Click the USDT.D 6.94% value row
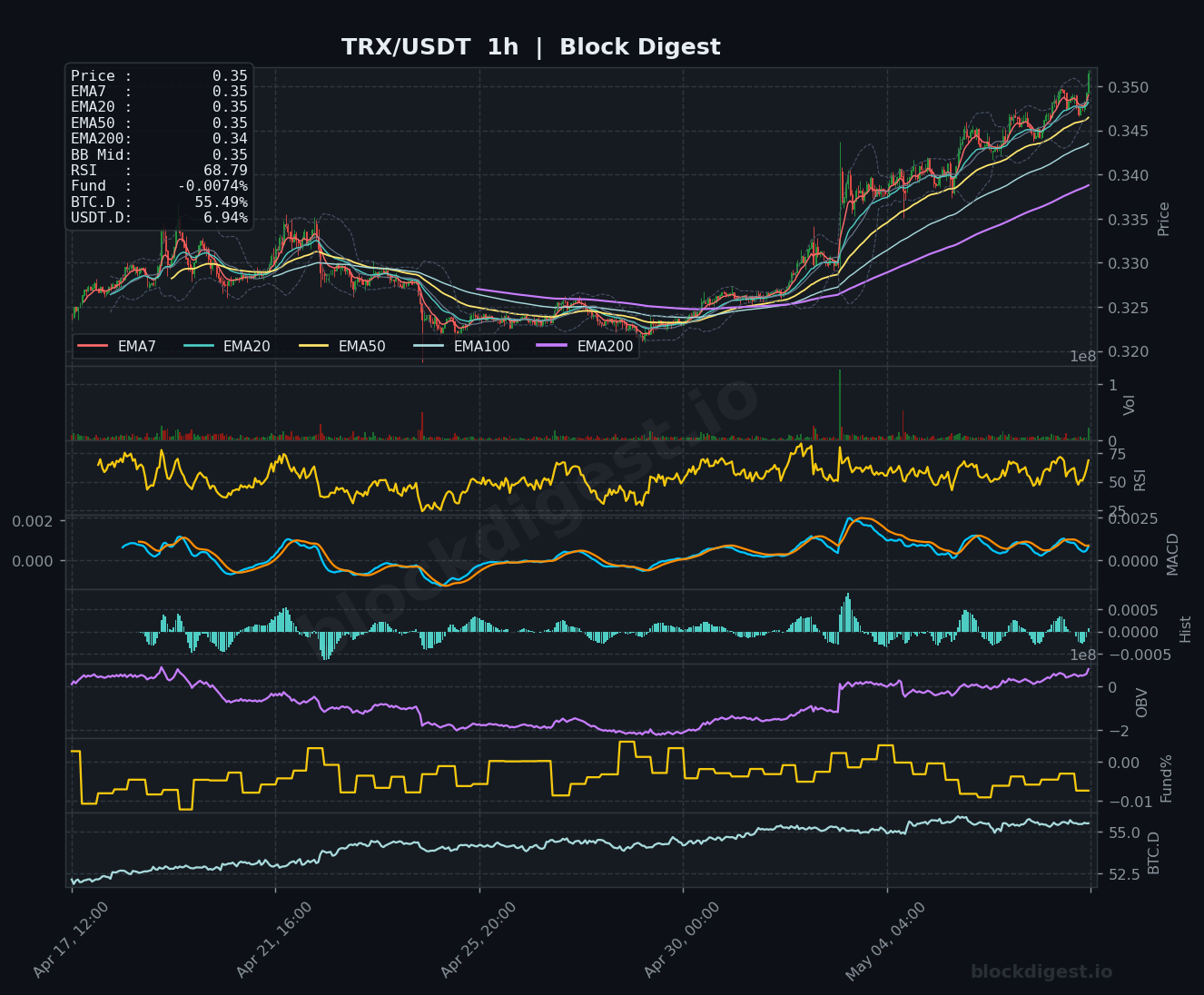The height and width of the screenshot is (995, 1204). 159,218
